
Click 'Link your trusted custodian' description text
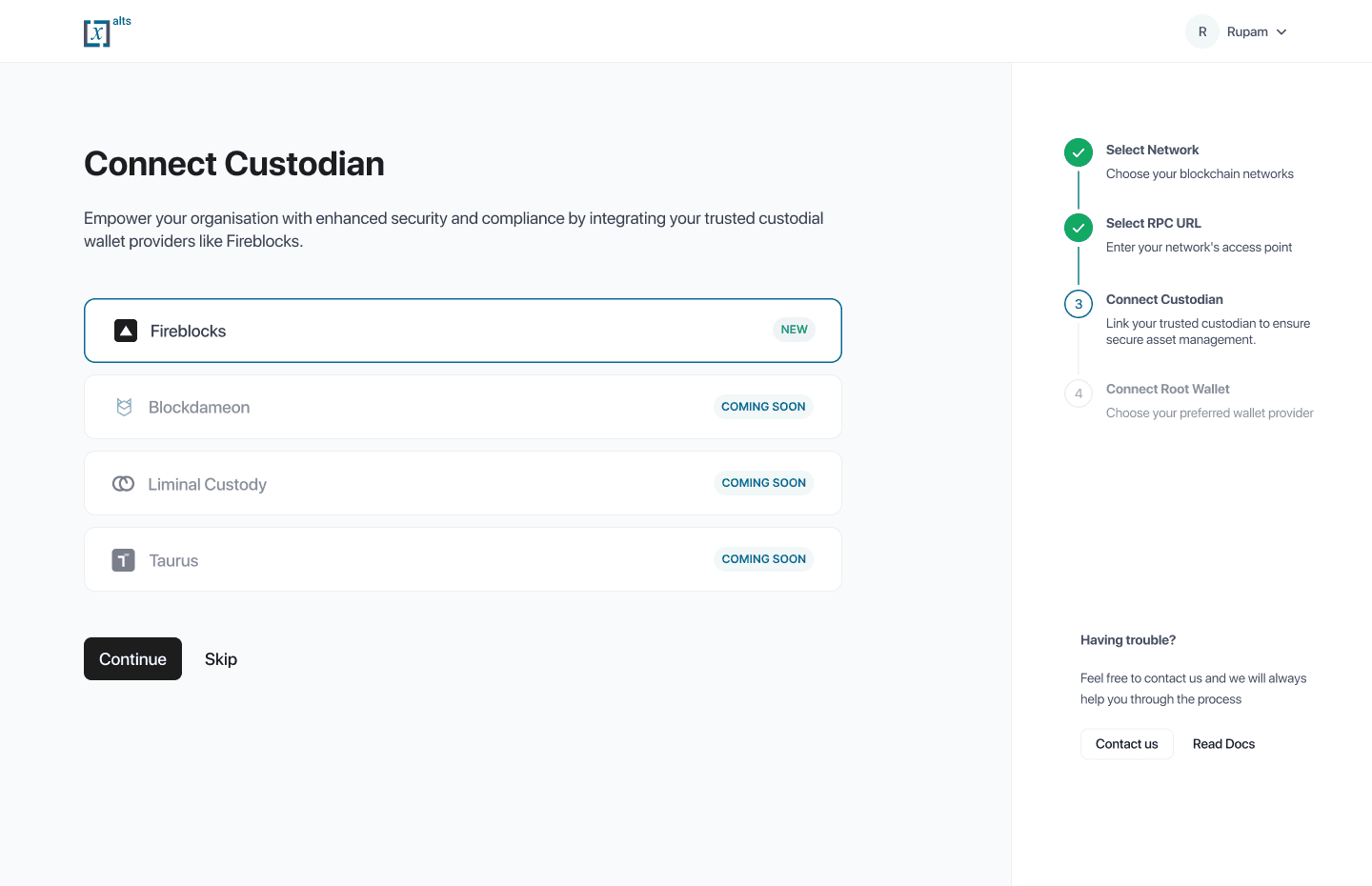pos(1208,332)
